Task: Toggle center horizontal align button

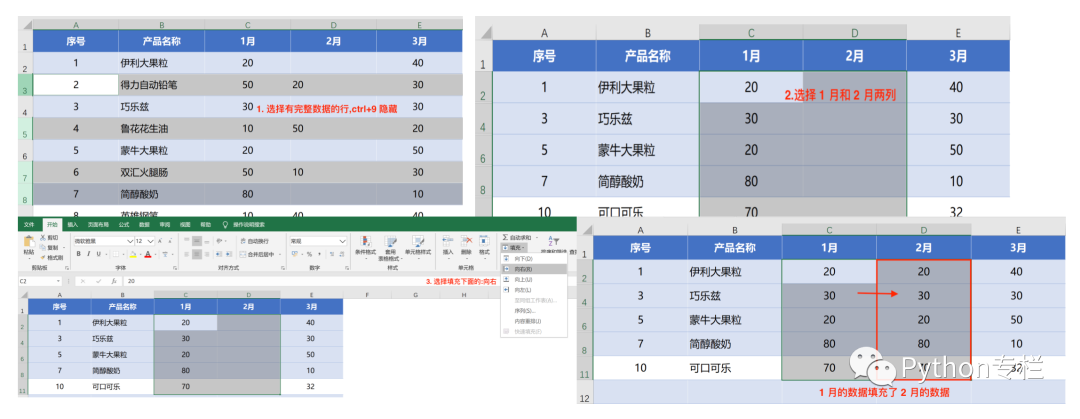Action: point(197,254)
